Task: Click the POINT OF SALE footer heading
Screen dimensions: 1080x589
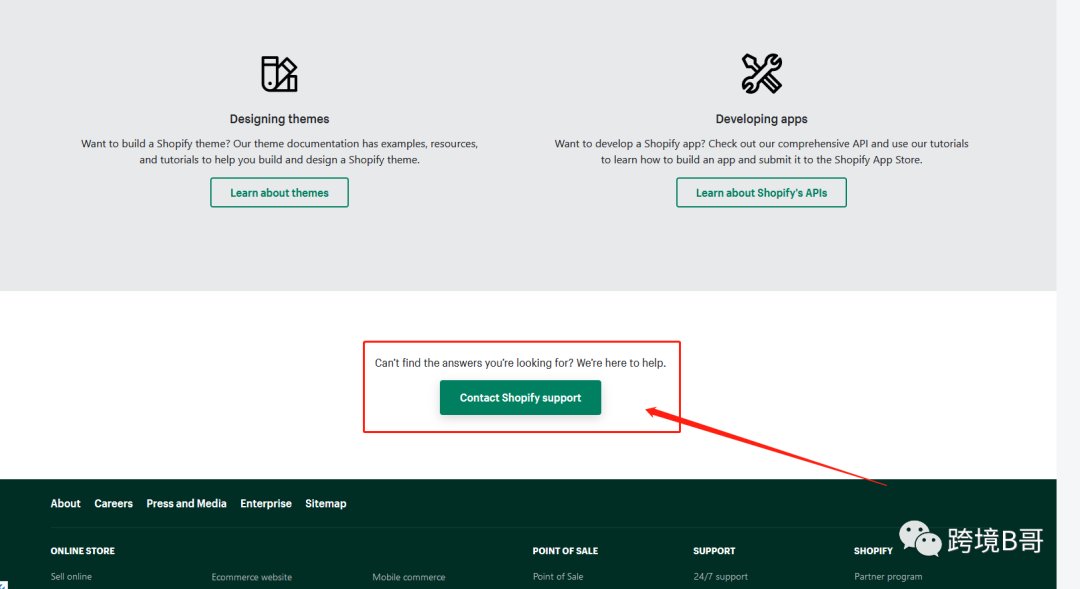Action: coord(565,551)
